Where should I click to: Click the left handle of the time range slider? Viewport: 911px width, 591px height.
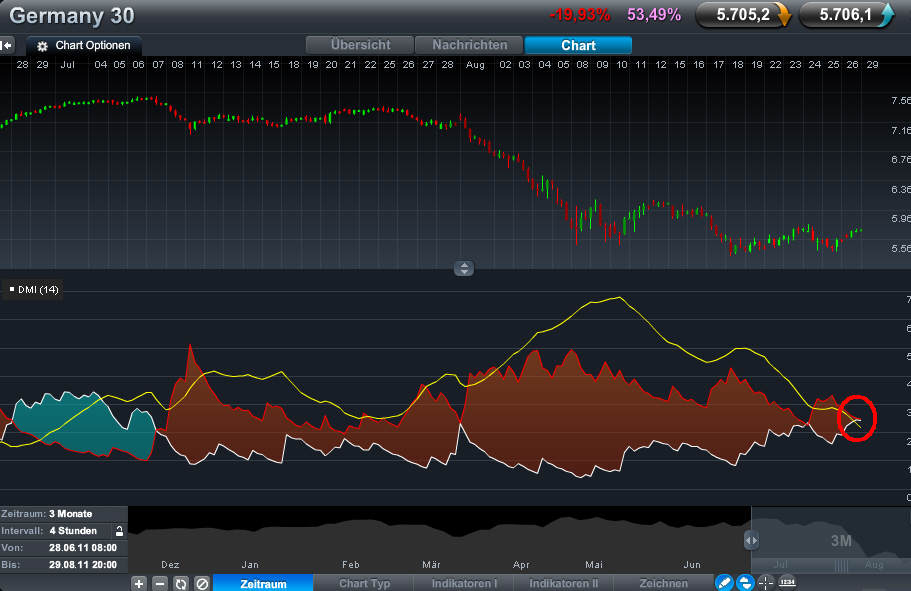click(751, 540)
